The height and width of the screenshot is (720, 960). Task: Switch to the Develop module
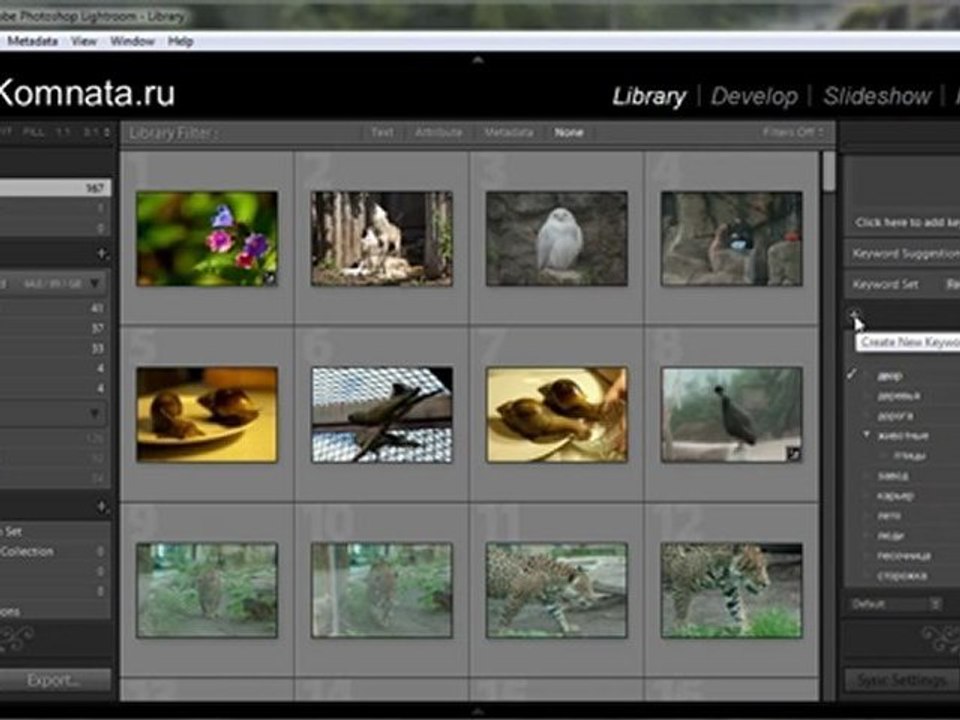pyautogui.click(x=754, y=96)
